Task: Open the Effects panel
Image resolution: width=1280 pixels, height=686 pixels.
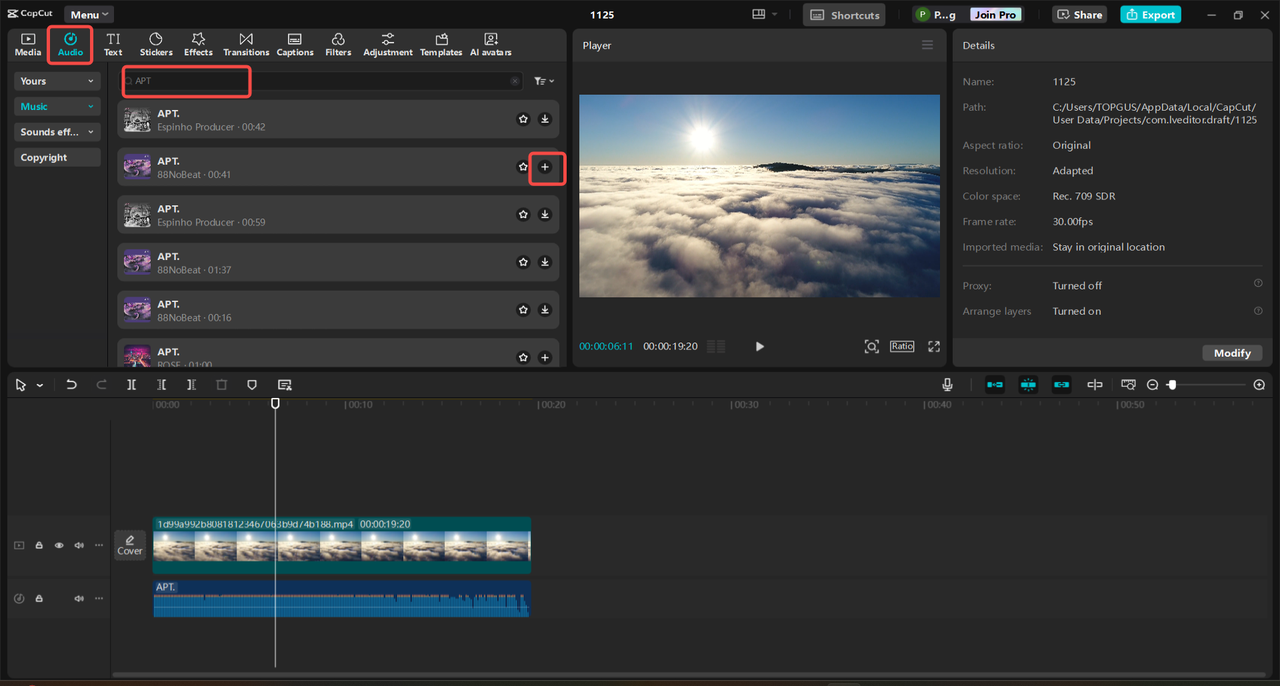Action: point(198,44)
